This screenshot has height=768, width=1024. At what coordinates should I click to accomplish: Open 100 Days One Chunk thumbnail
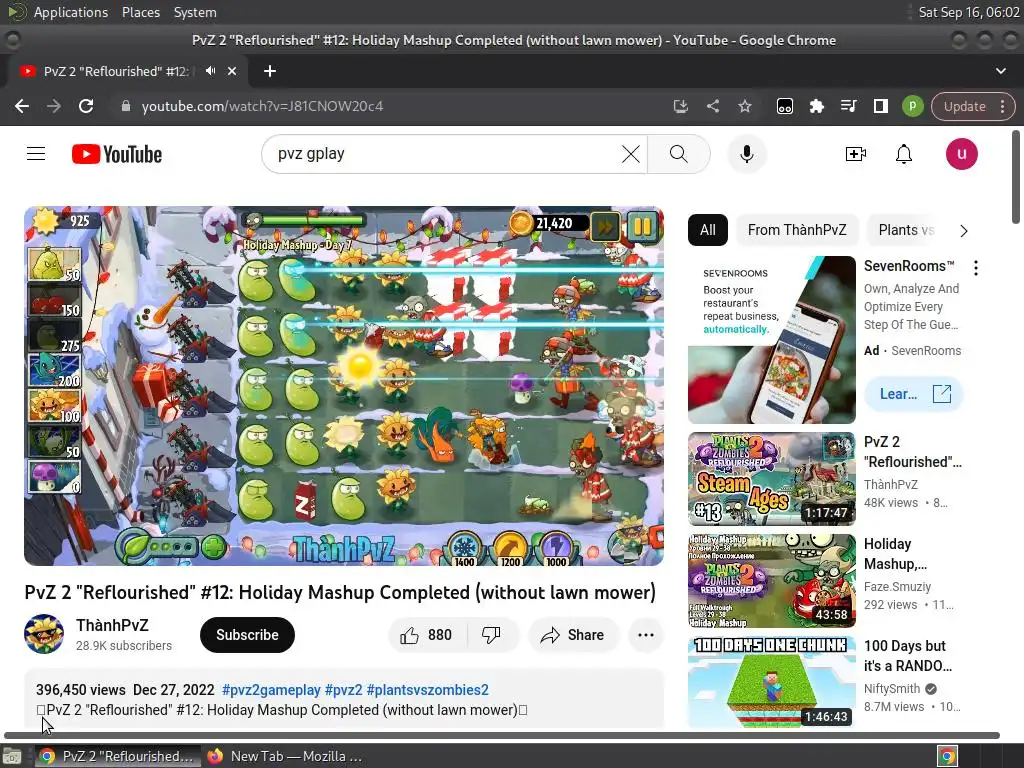(771, 682)
